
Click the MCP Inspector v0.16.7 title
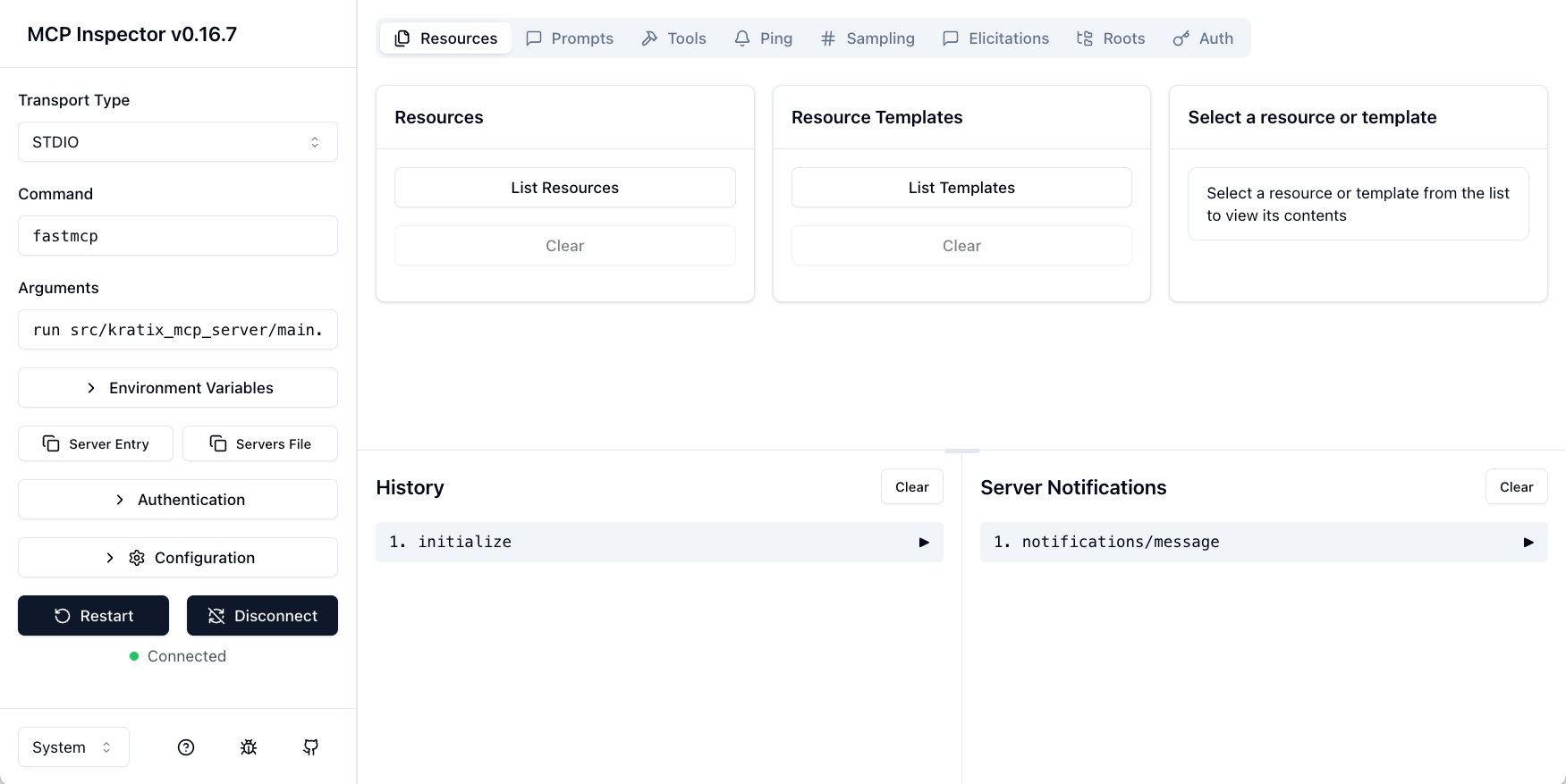pyautogui.click(x=132, y=34)
